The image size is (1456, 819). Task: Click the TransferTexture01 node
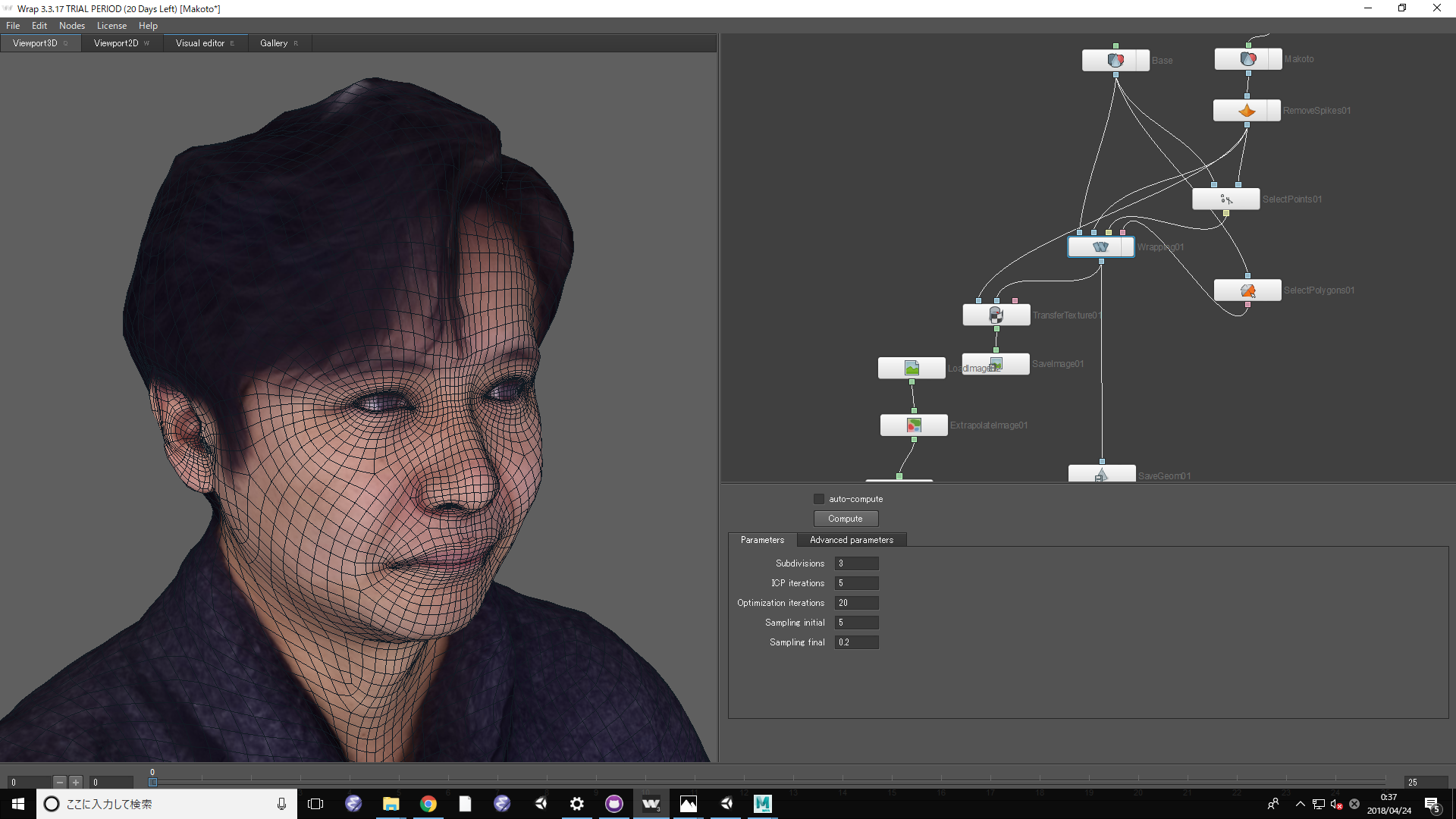click(996, 315)
